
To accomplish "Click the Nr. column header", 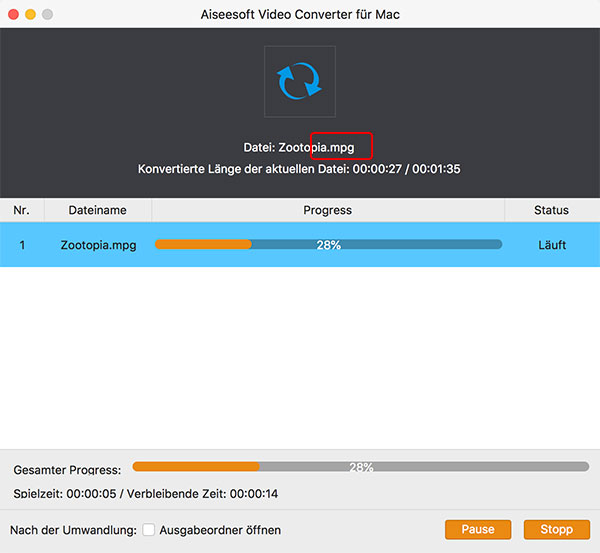I will click(22, 210).
